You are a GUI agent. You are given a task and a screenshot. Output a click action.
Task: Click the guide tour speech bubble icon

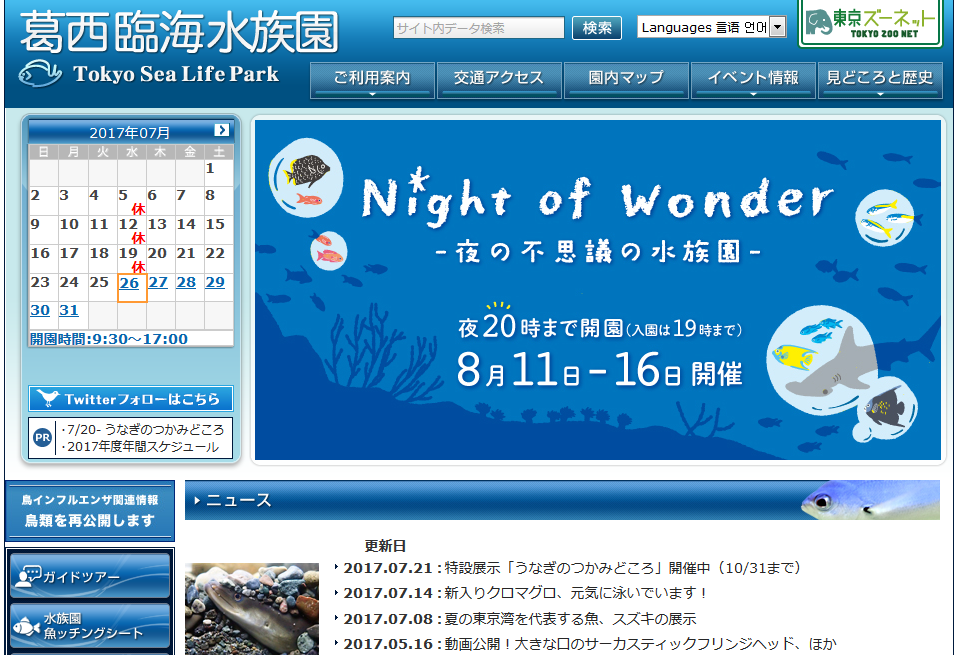28,576
